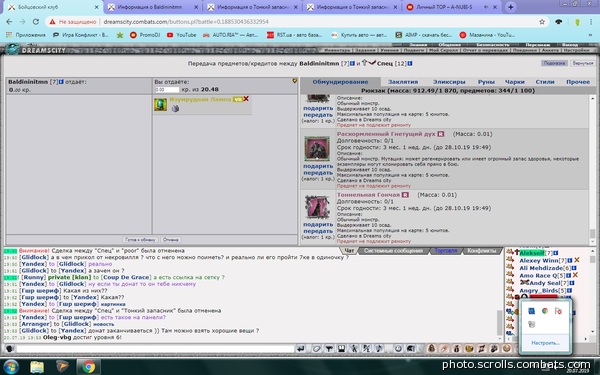The height and width of the screenshot is (375, 600).
Task: Click the Настроить link in tray popup
Action: coord(545,343)
